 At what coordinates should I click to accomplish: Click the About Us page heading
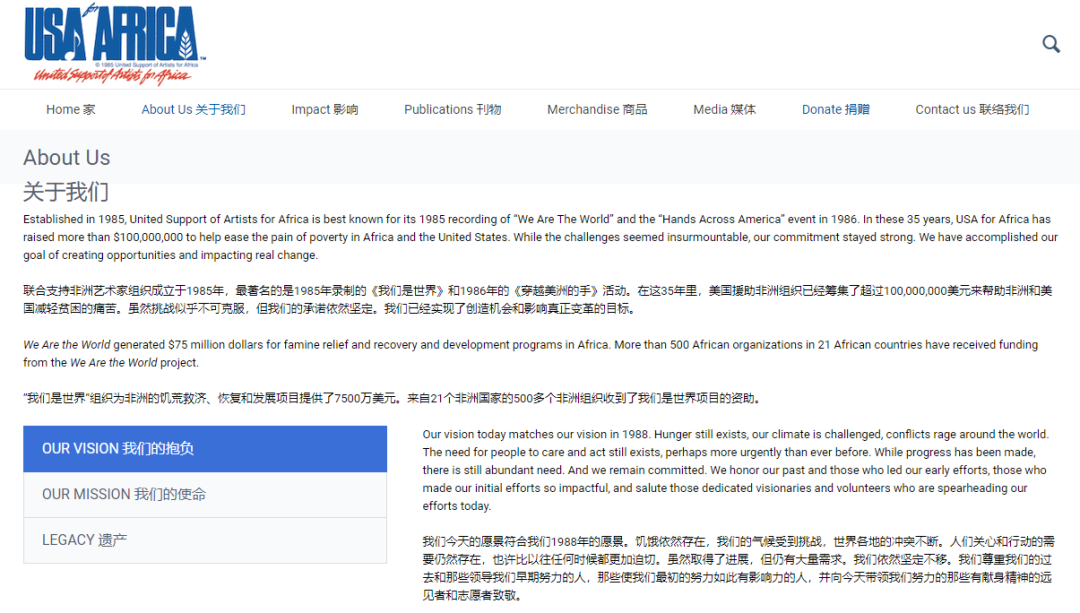pyautogui.click(x=67, y=158)
